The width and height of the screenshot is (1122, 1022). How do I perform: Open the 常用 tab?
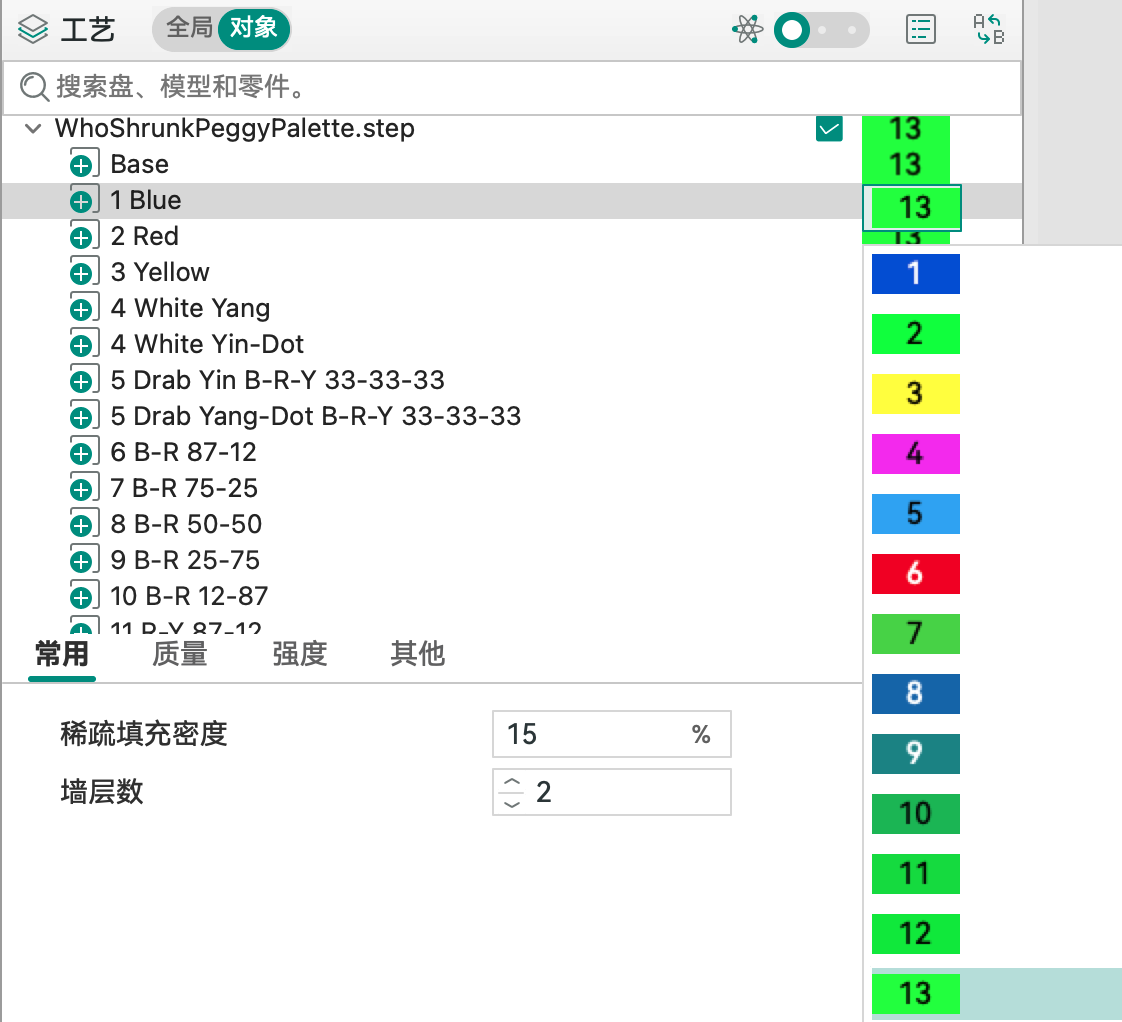(62, 654)
